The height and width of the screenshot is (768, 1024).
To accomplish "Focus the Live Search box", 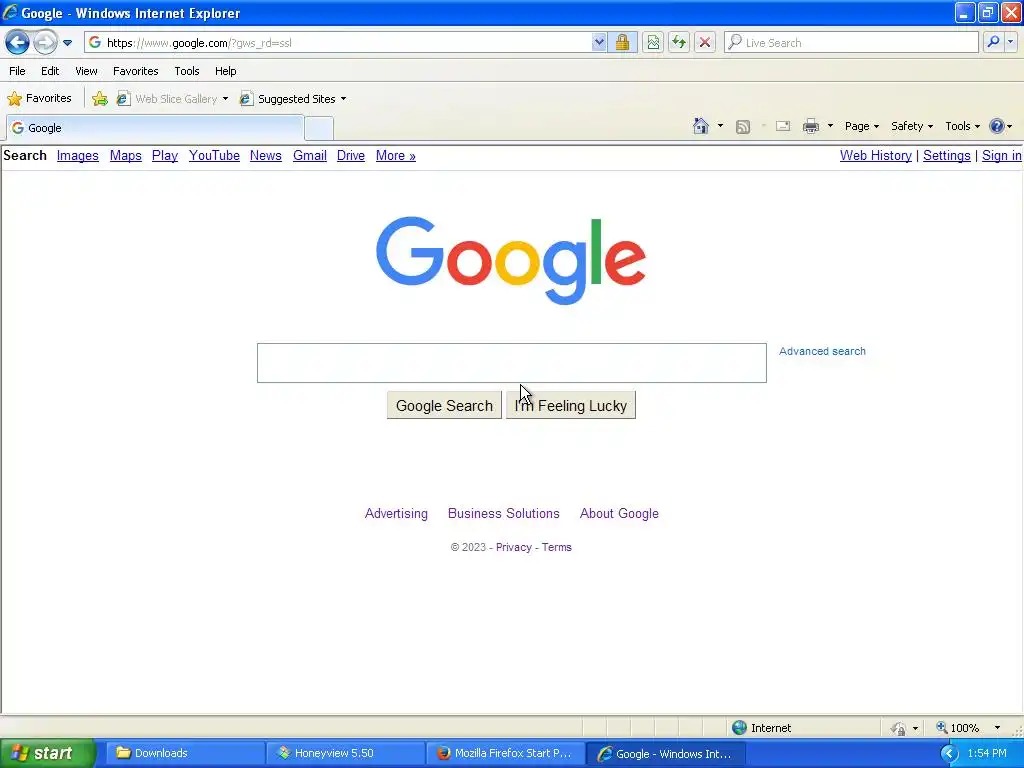I will coord(851,42).
